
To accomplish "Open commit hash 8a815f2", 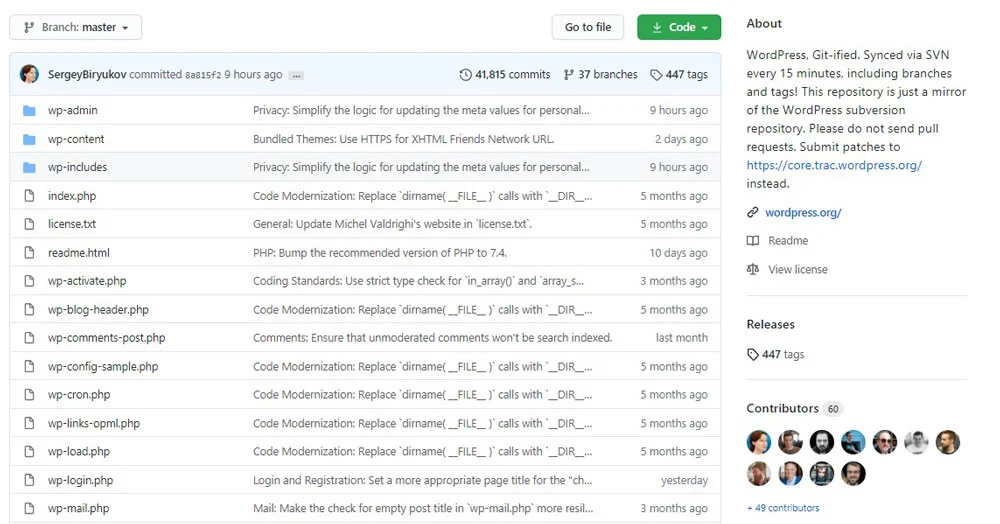I will coord(203,75).
